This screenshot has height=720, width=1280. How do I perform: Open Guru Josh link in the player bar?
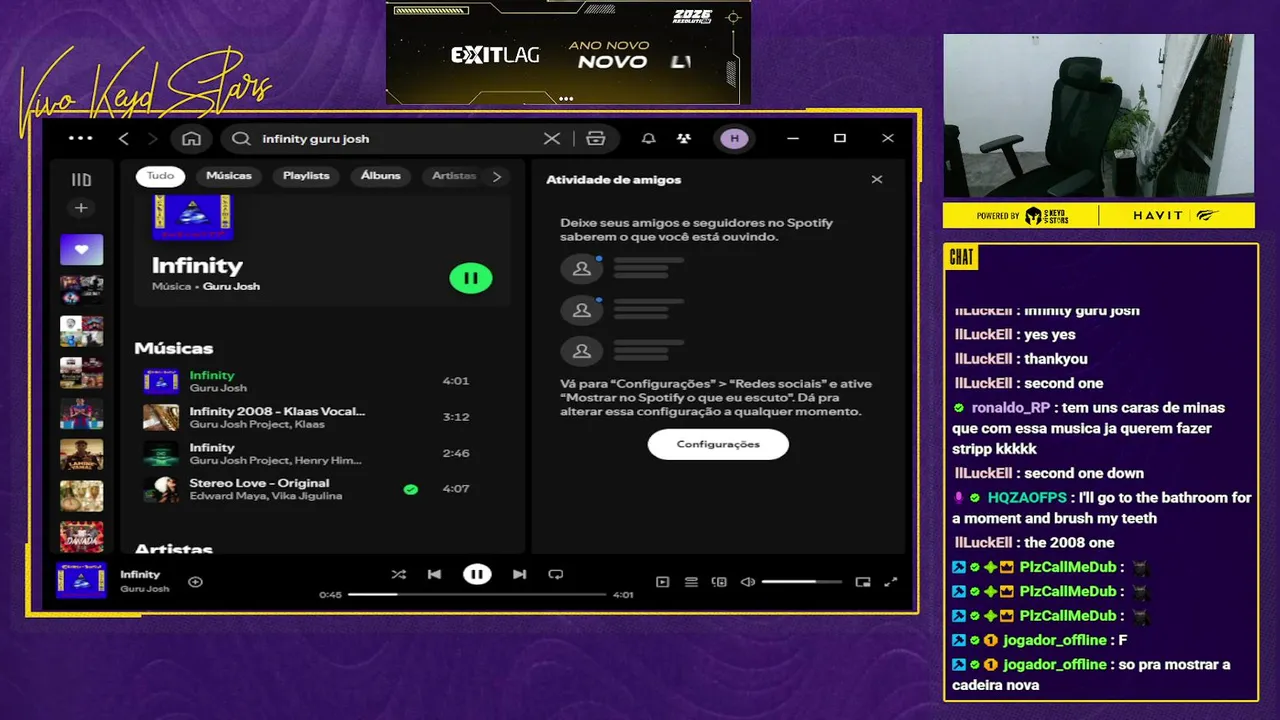tap(145, 589)
